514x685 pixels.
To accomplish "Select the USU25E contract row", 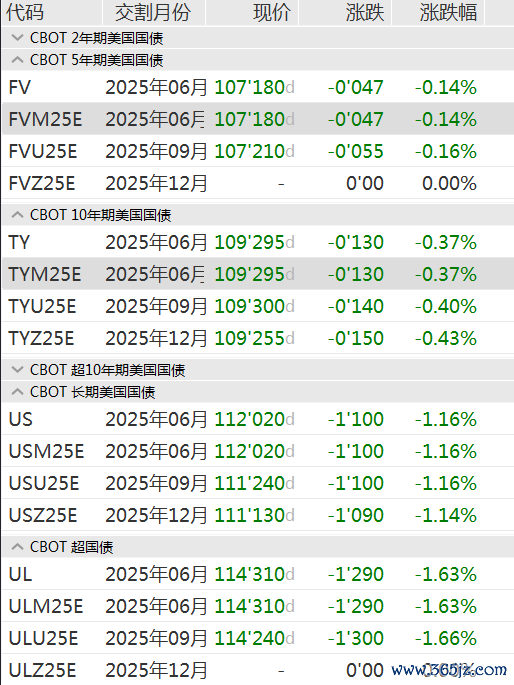I will [x=258, y=483].
